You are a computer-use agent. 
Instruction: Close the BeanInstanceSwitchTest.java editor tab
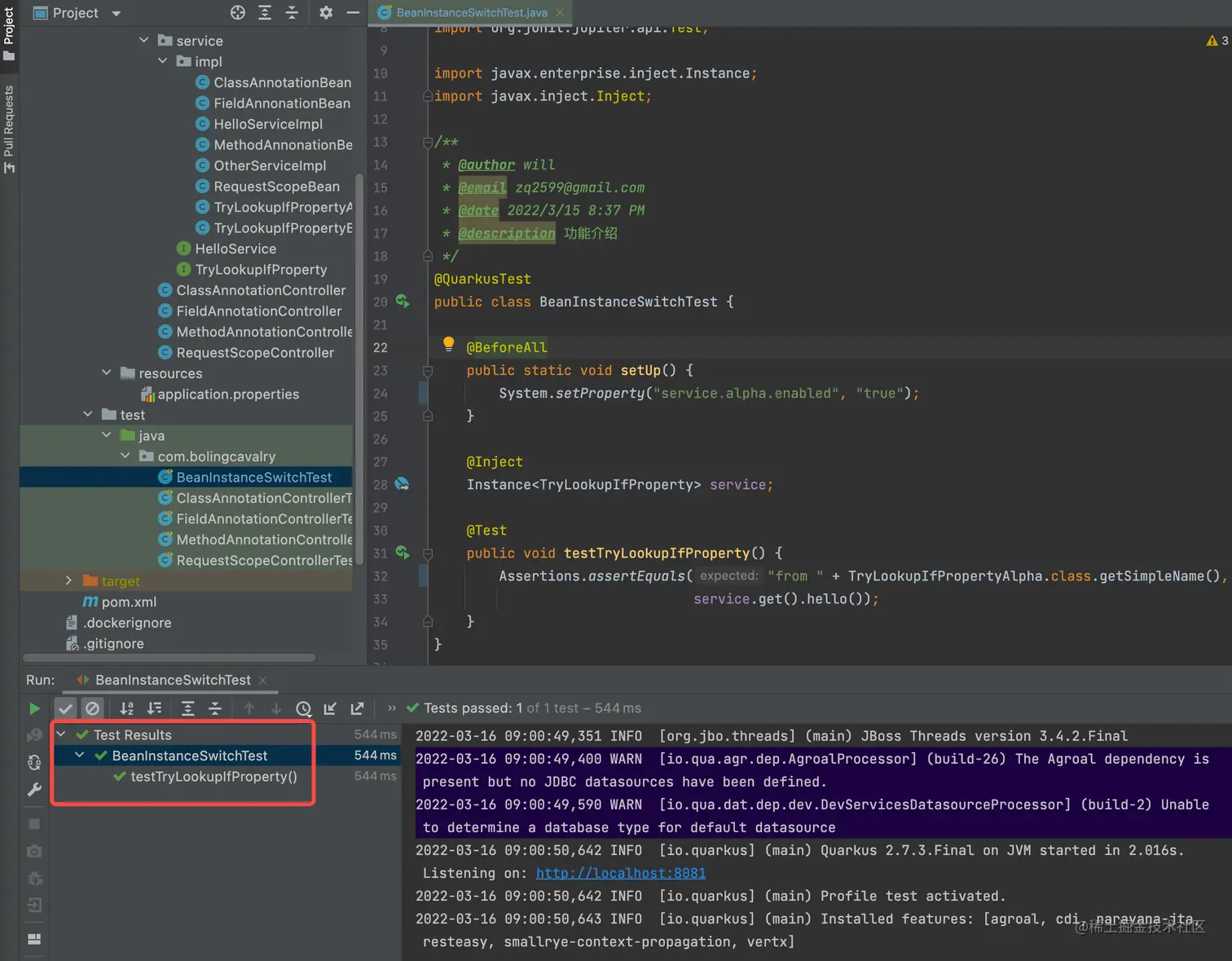560,13
